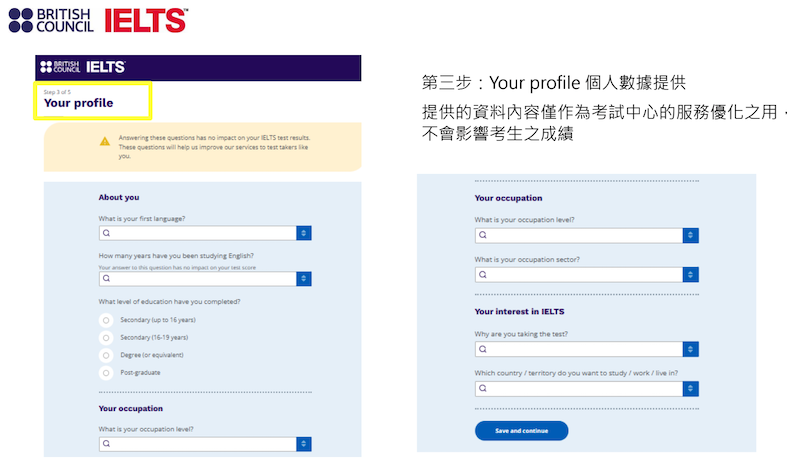Expand the 'Why are you taking the test?' dropdown
Screen dimensions: 800x461
point(690,349)
